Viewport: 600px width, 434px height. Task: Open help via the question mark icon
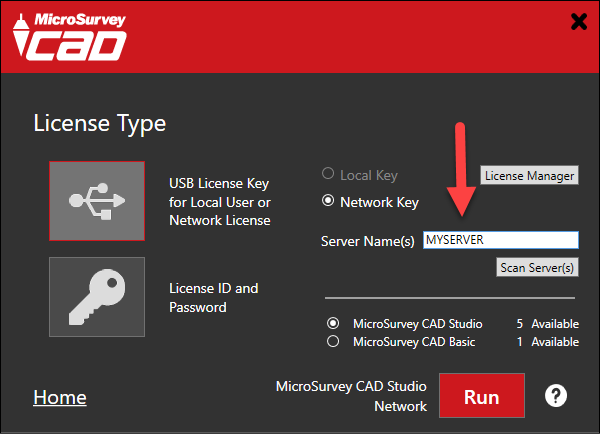tap(556, 396)
